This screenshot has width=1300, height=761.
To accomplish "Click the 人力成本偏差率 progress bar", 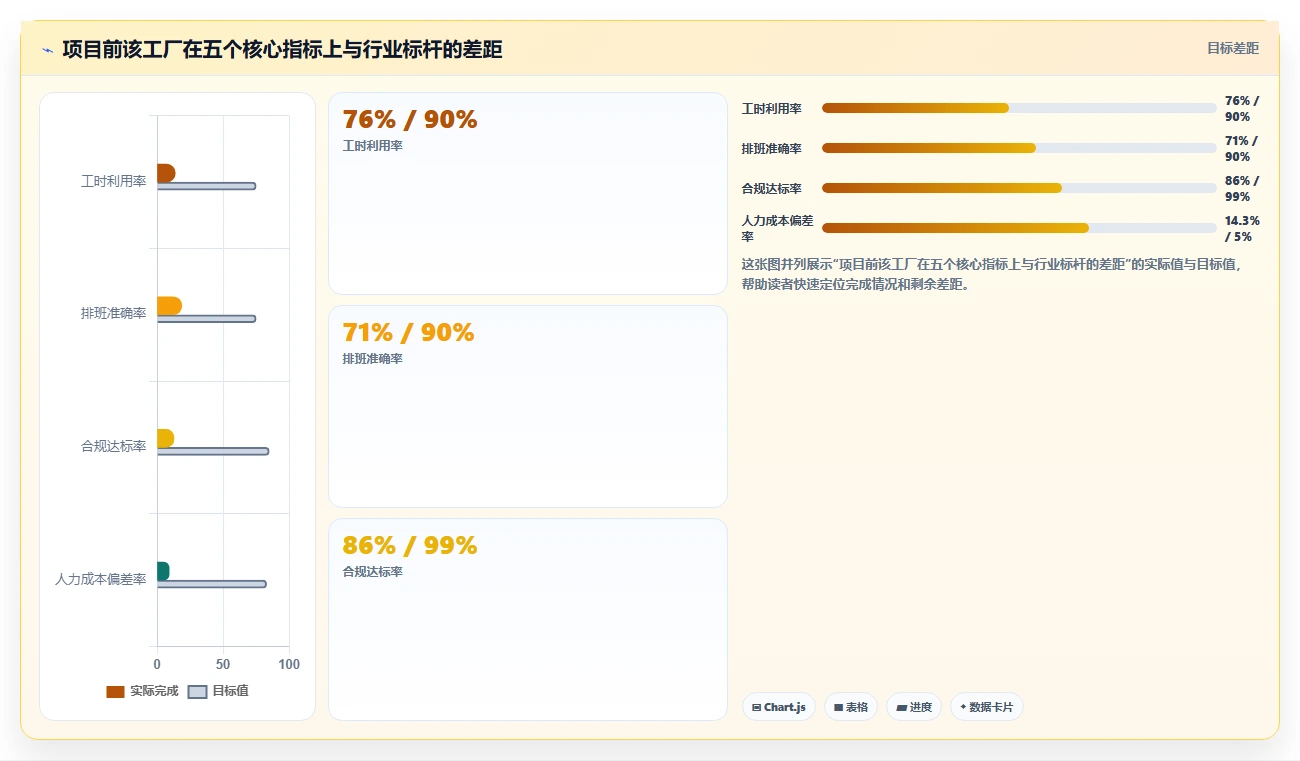I will (x=1019, y=228).
